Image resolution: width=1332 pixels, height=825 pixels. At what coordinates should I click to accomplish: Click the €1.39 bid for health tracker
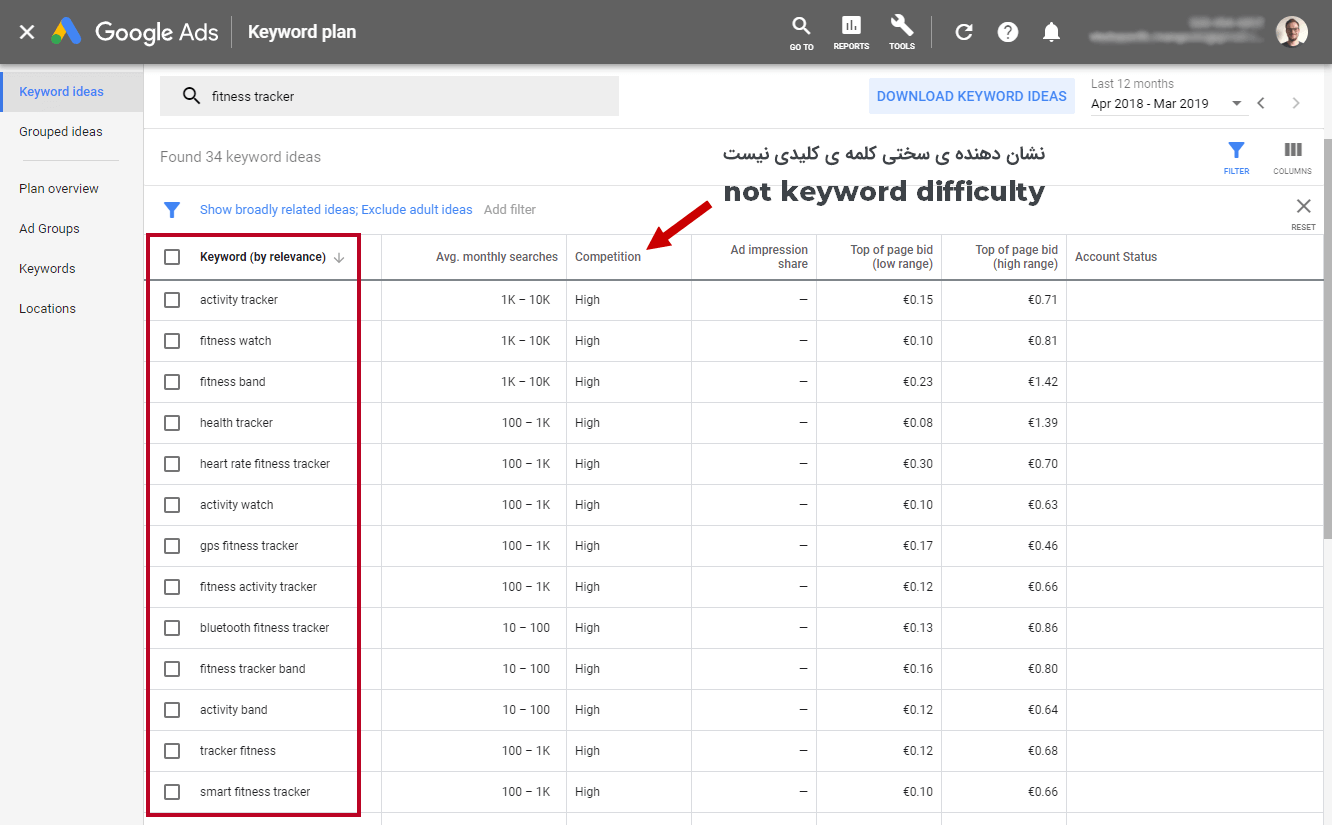point(1043,423)
